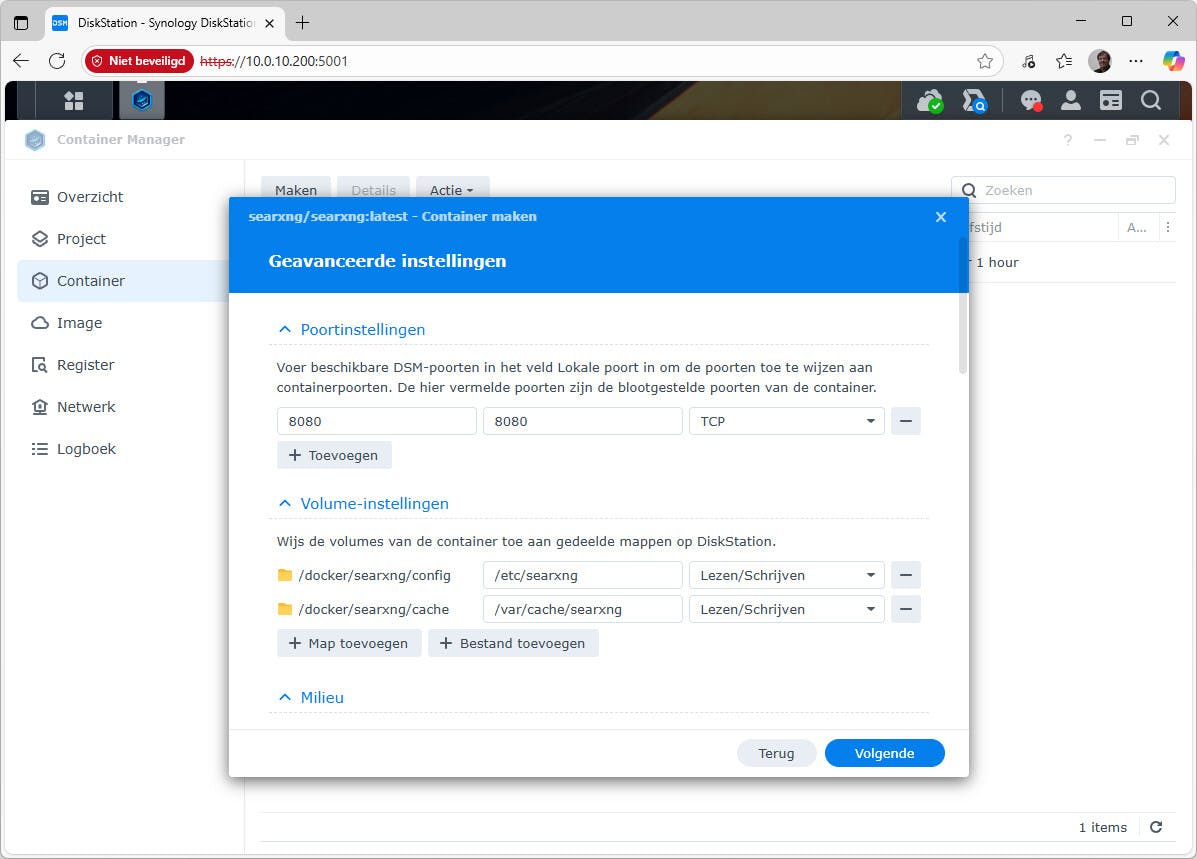The image size is (1197, 859).
Task: Open the cloud sync status icon
Action: (x=929, y=101)
